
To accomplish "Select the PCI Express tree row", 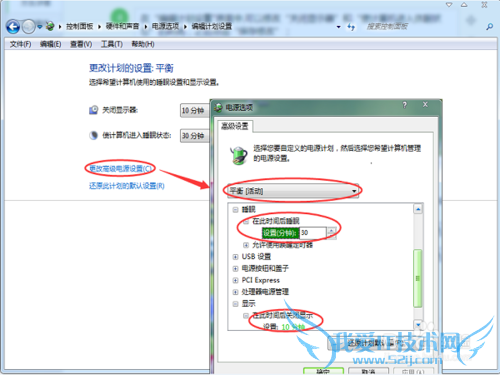I will pyautogui.click(x=261, y=280).
